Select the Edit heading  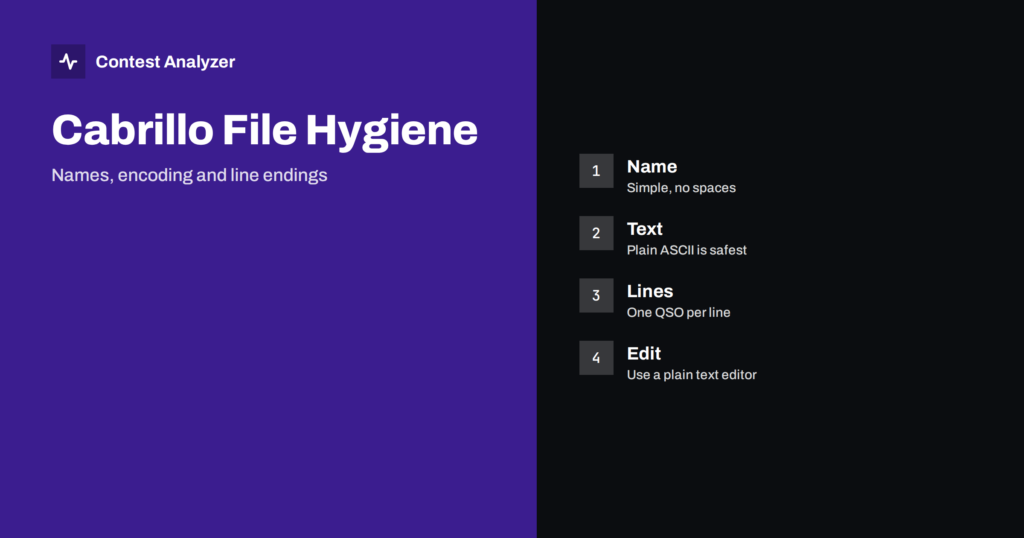tap(644, 353)
